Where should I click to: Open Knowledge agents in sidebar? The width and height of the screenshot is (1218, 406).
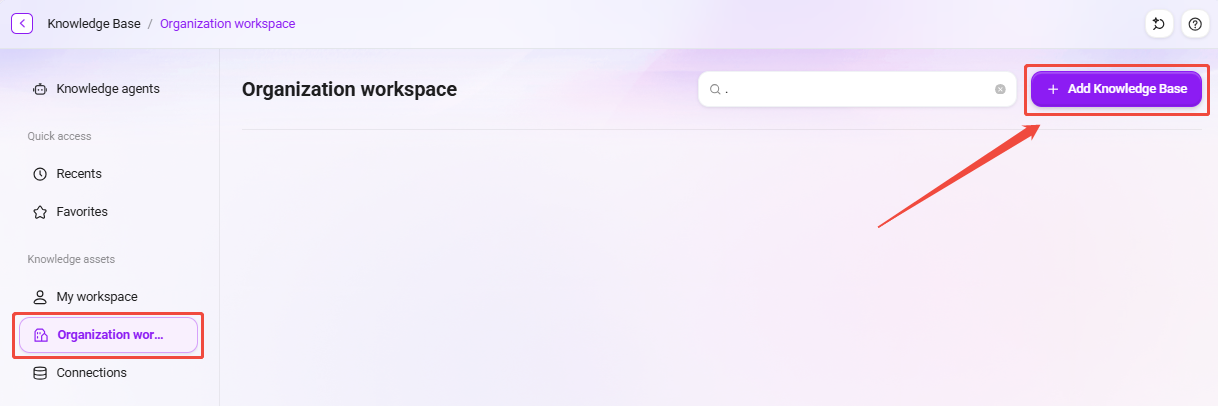click(x=109, y=89)
